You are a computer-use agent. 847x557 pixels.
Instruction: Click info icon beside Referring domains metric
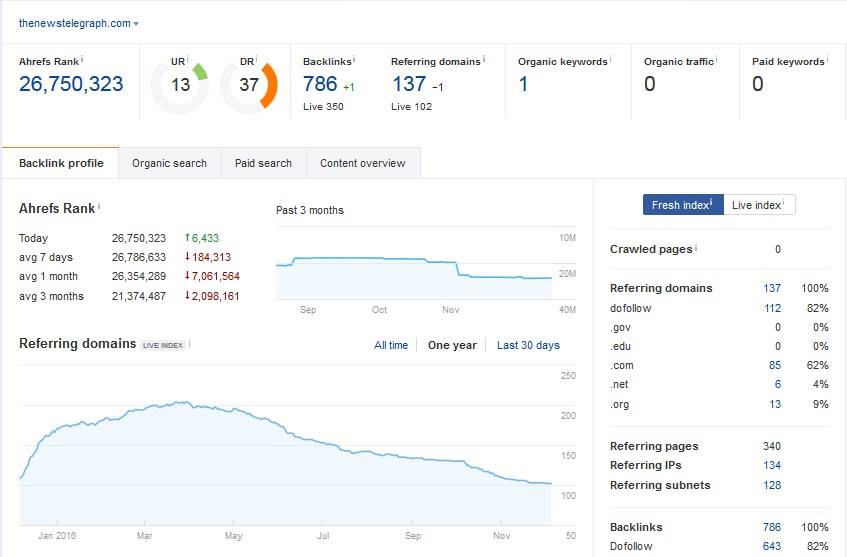click(x=484, y=59)
